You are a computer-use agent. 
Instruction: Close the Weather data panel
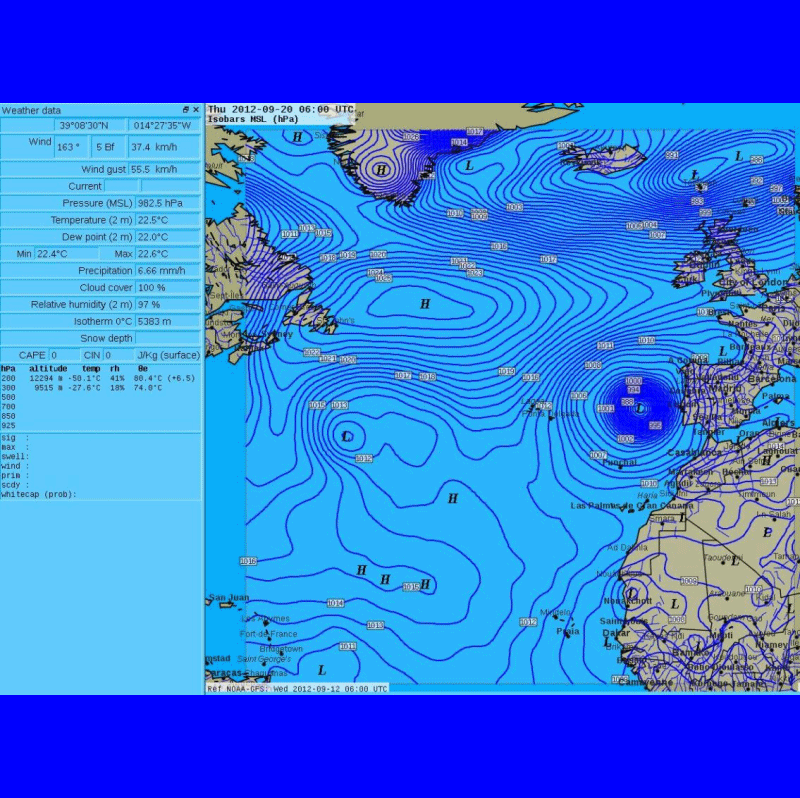click(196, 110)
